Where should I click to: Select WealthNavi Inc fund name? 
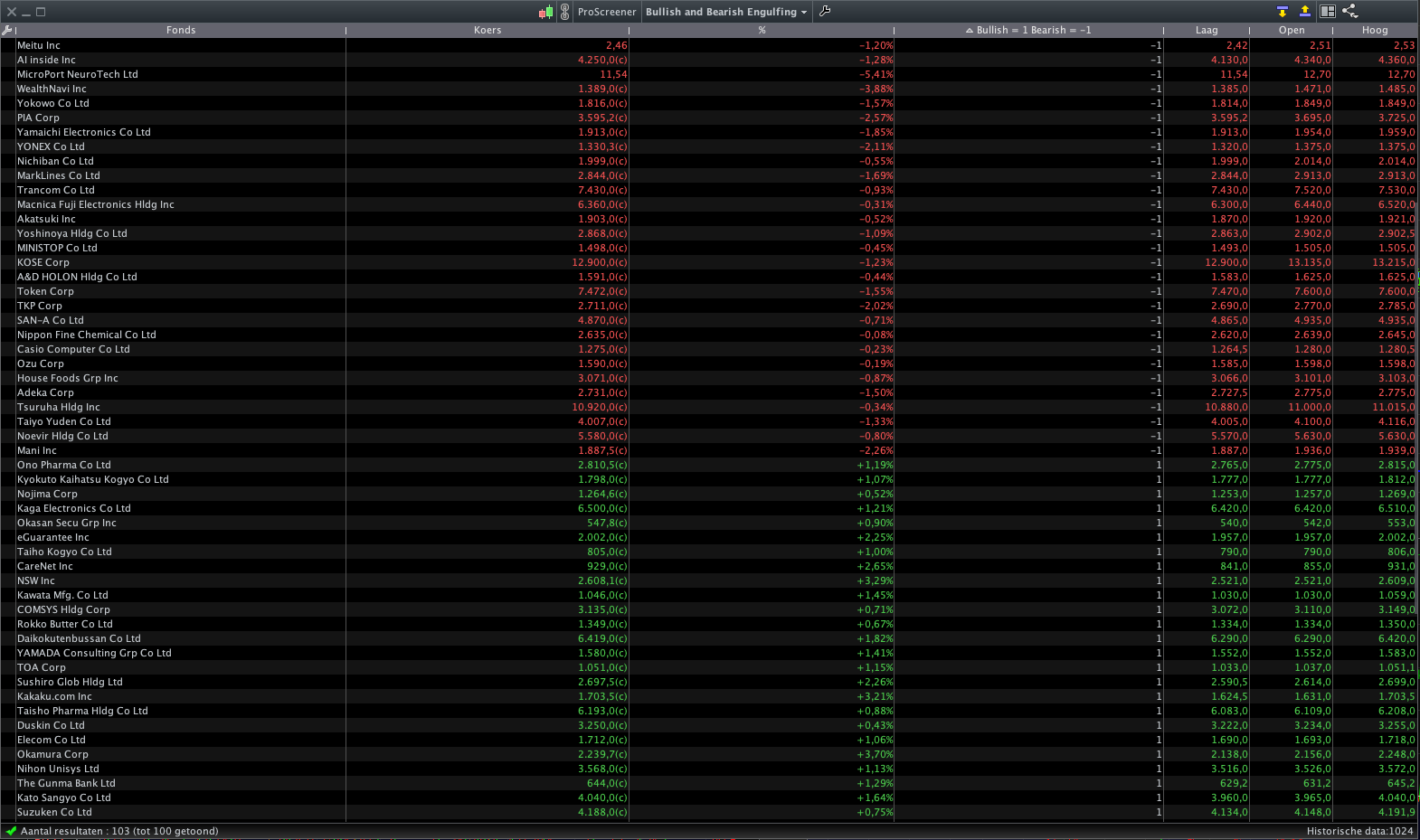tap(52, 89)
